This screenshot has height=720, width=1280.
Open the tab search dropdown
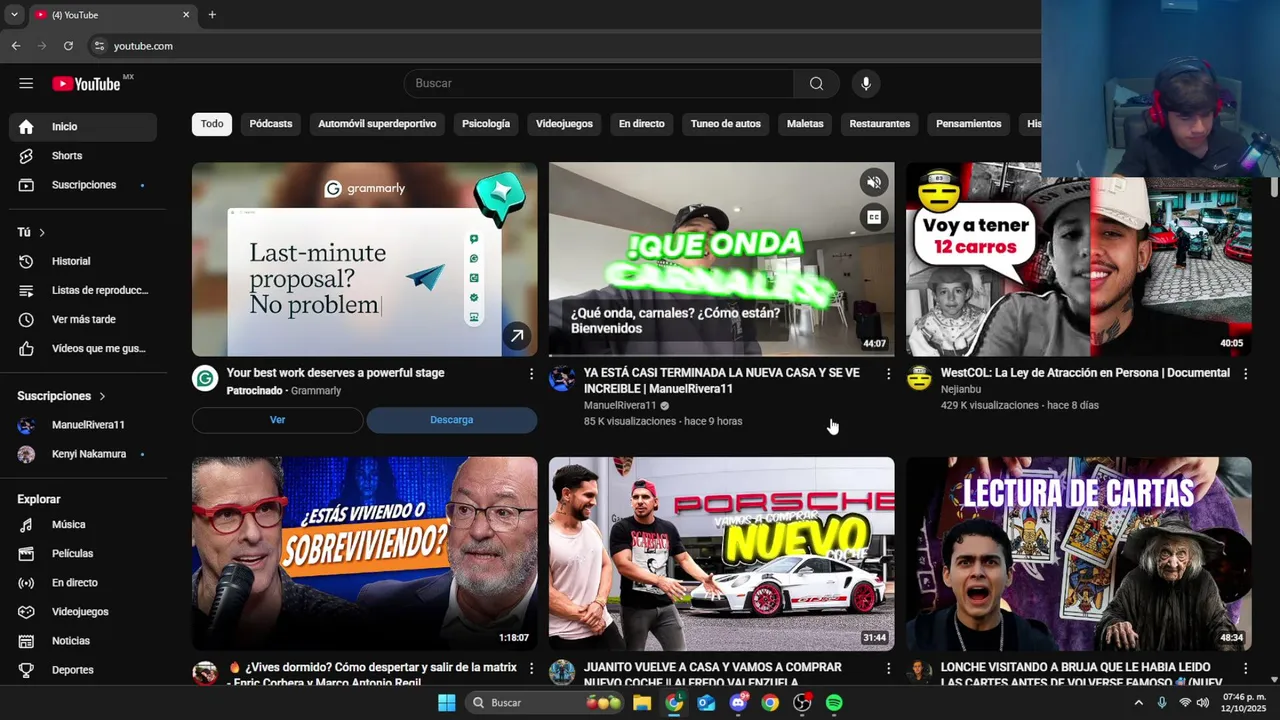pyautogui.click(x=14, y=15)
